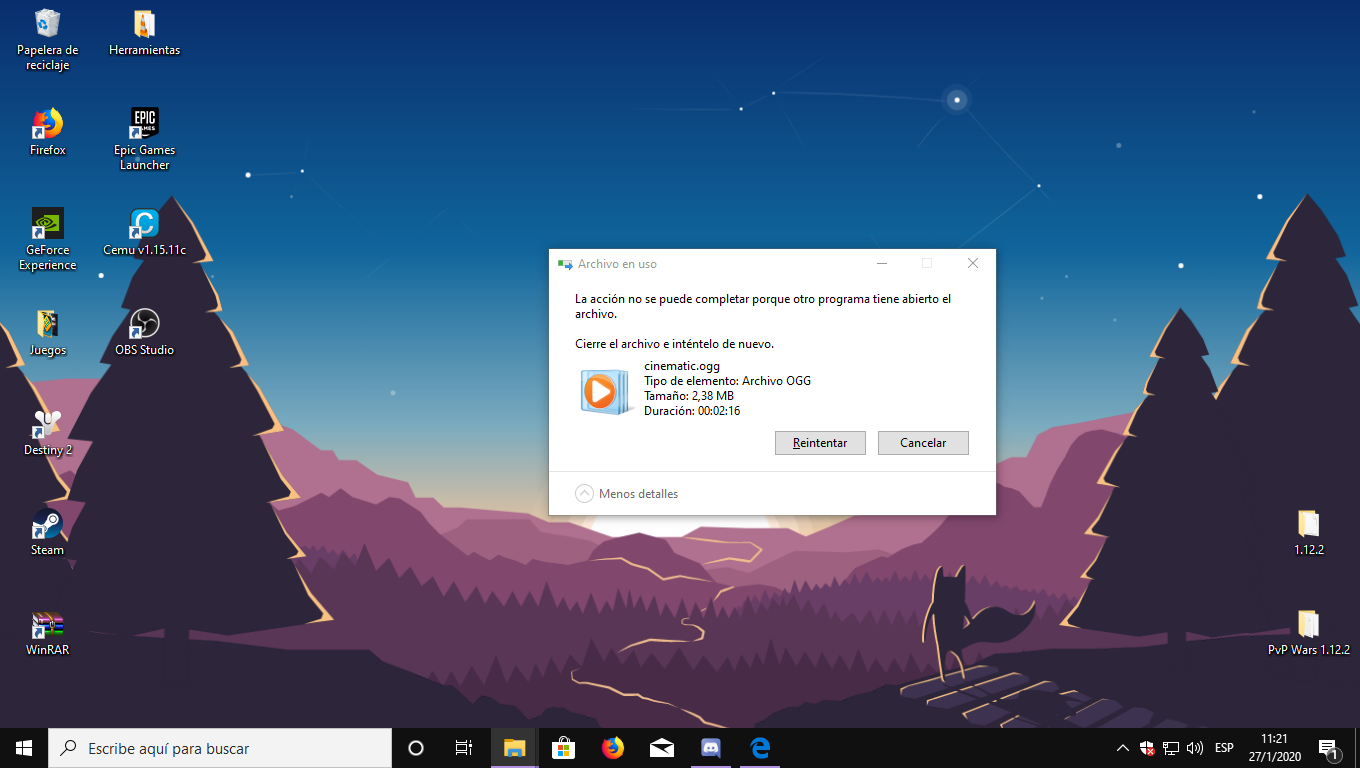Click the 'Tamaño: 2,38 MB' text
Viewport: 1360px width, 768px height.
(689, 396)
